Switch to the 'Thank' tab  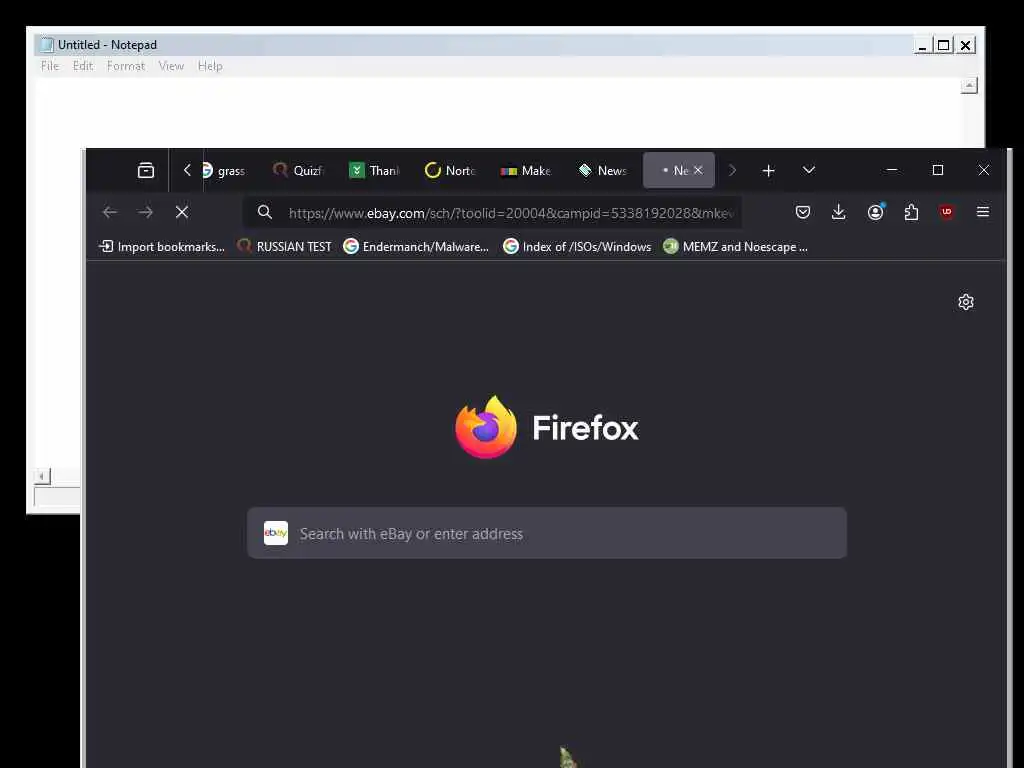pos(374,170)
